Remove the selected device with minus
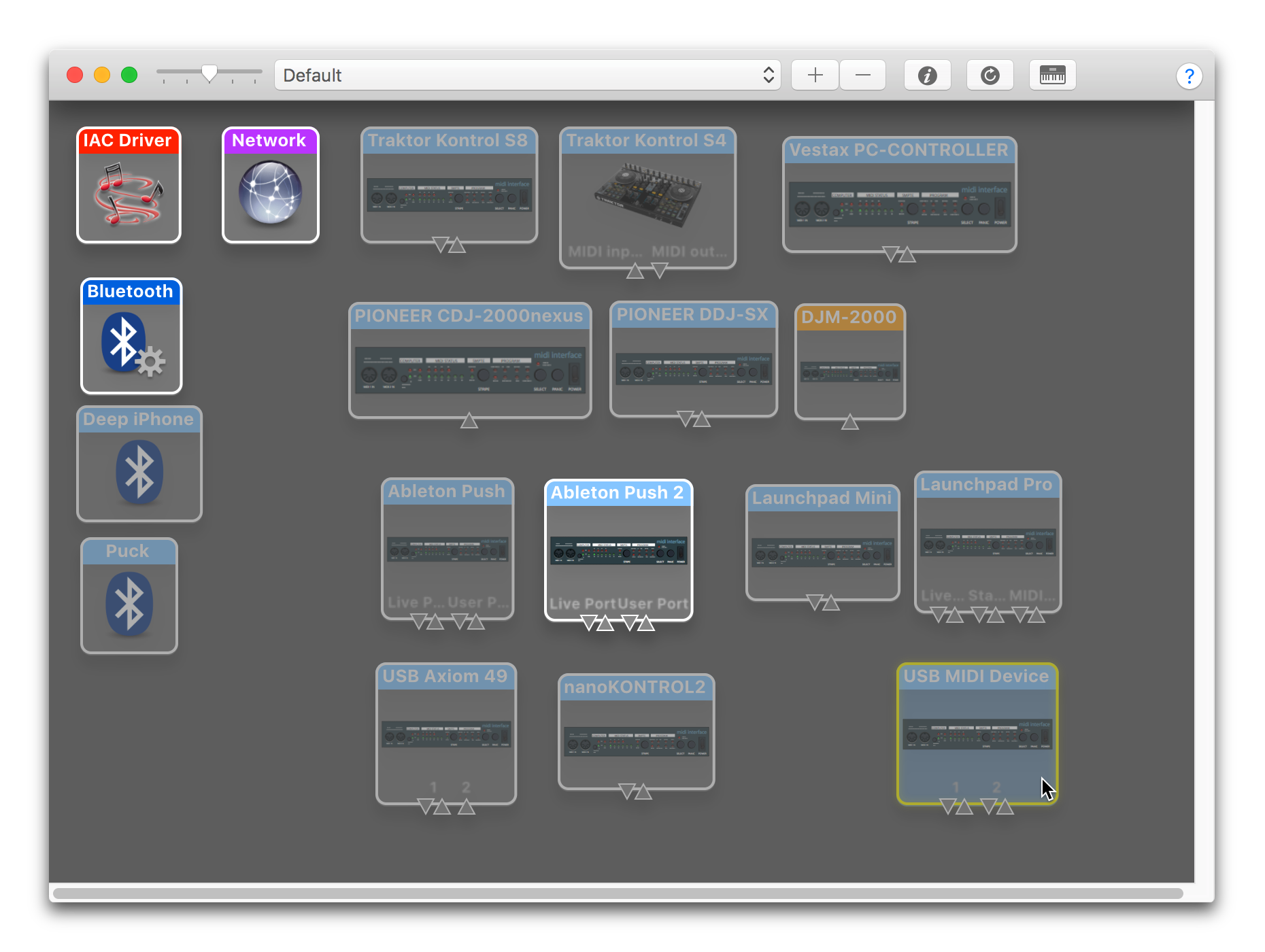Viewport: 1265px width, 952px height. (862, 75)
